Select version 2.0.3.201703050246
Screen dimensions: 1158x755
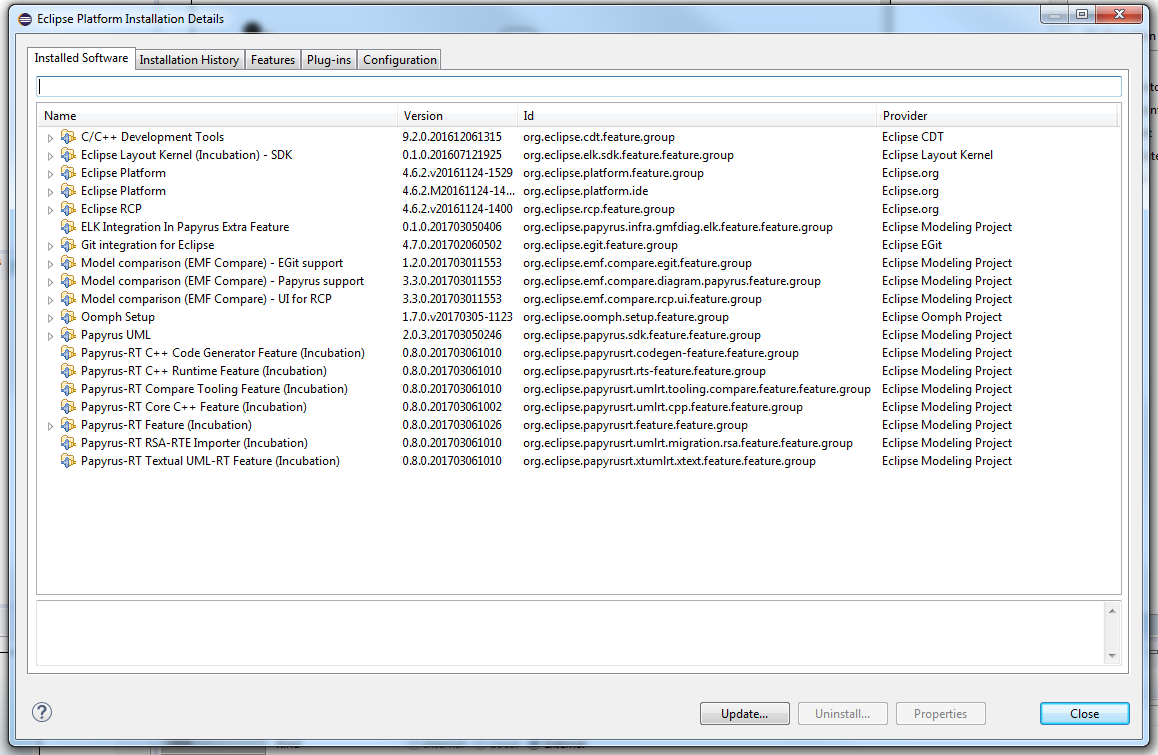[452, 335]
